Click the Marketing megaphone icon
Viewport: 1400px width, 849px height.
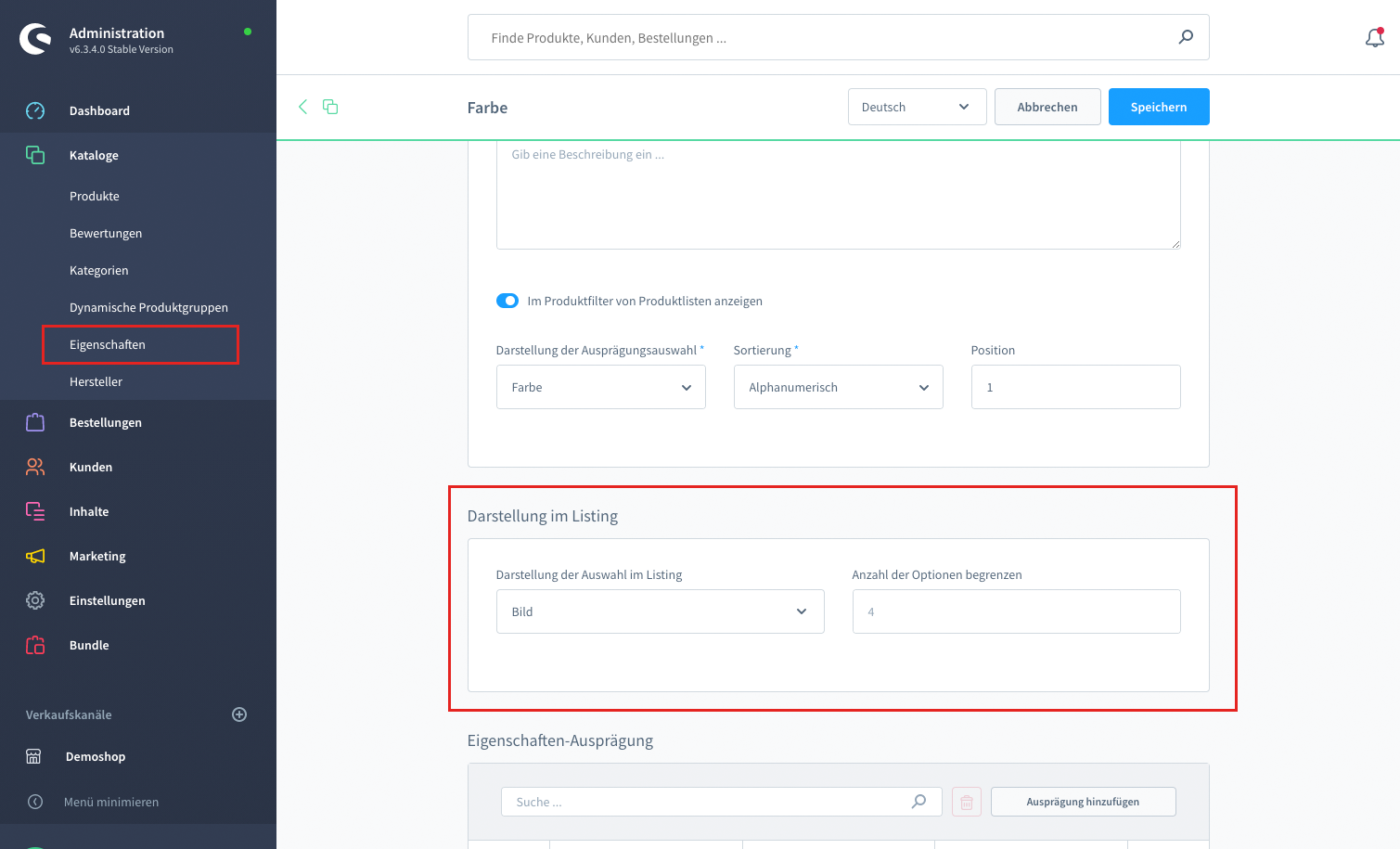pos(35,556)
